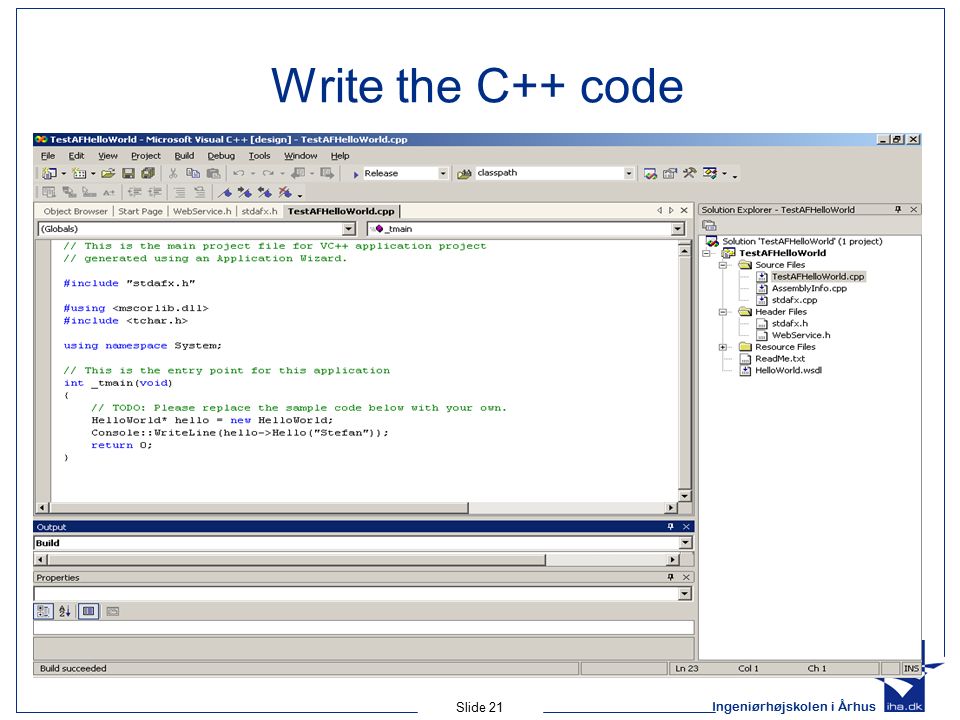Image resolution: width=960 pixels, height=720 pixels.
Task: Collapse the TestAFHelloWorld project node
Action: (706, 253)
